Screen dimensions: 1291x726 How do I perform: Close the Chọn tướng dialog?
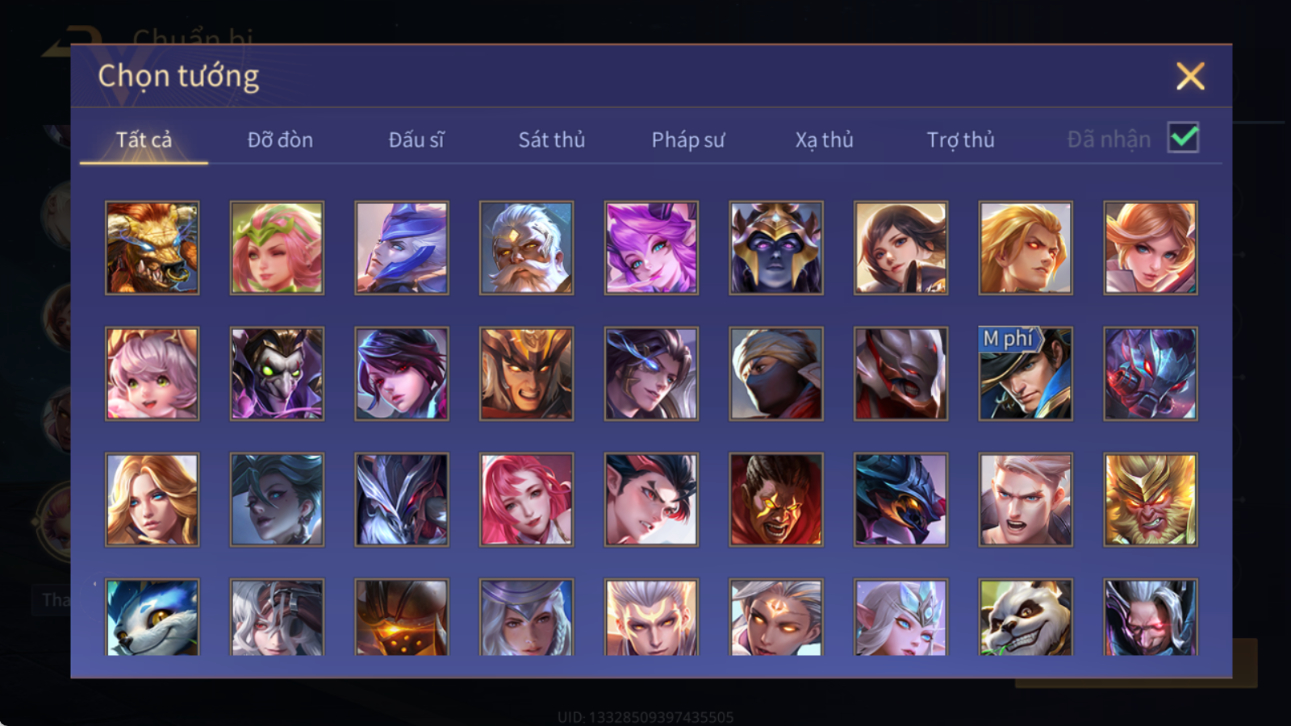pos(1190,76)
